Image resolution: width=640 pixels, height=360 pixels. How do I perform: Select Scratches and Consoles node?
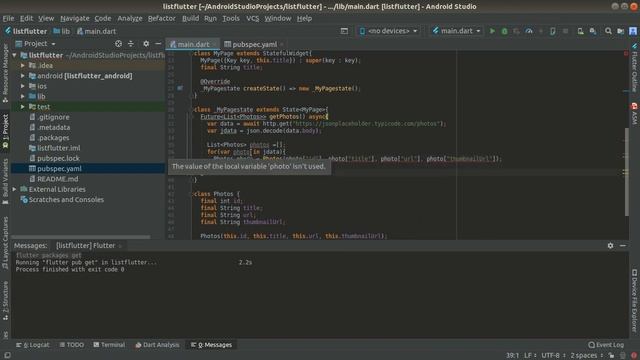[66, 200]
